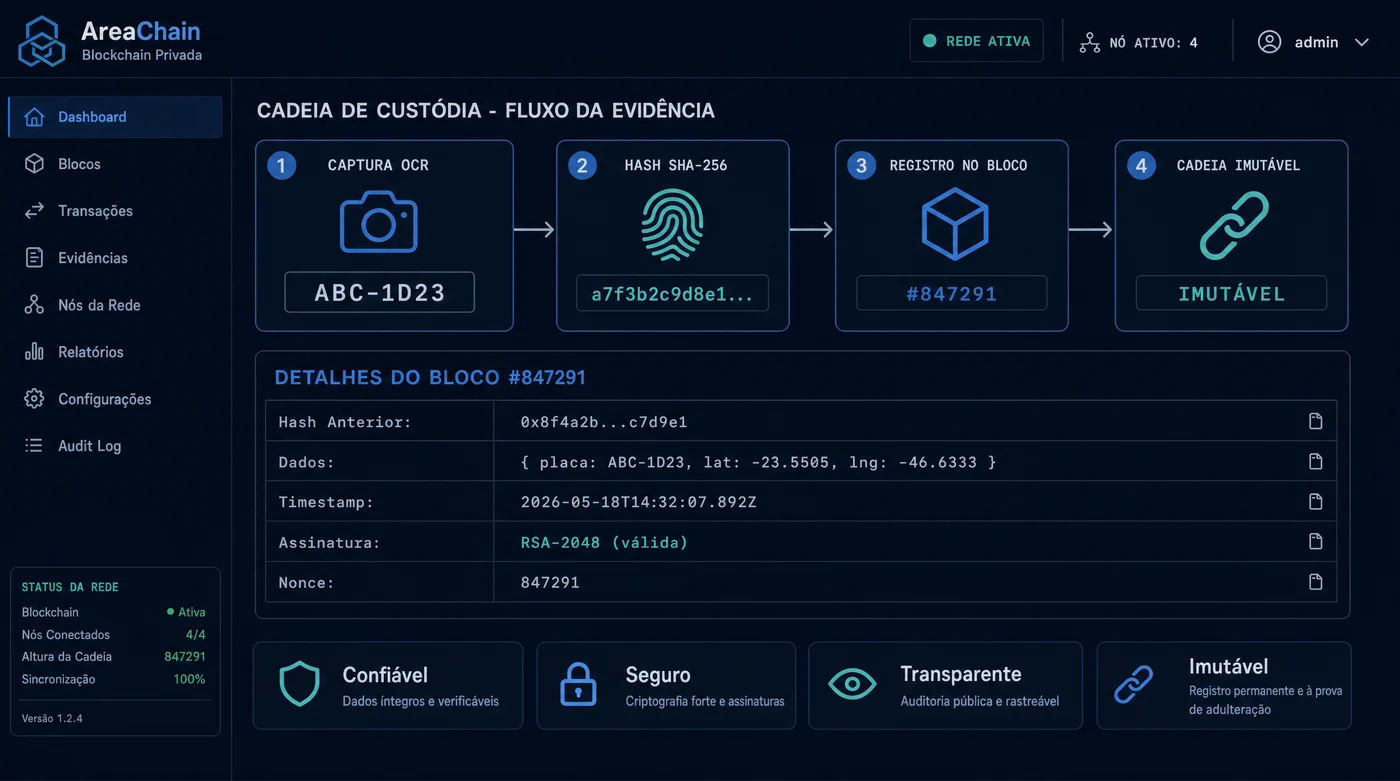
Task: Click the fingerprint icon in Hash SHA-256
Action: 672,226
